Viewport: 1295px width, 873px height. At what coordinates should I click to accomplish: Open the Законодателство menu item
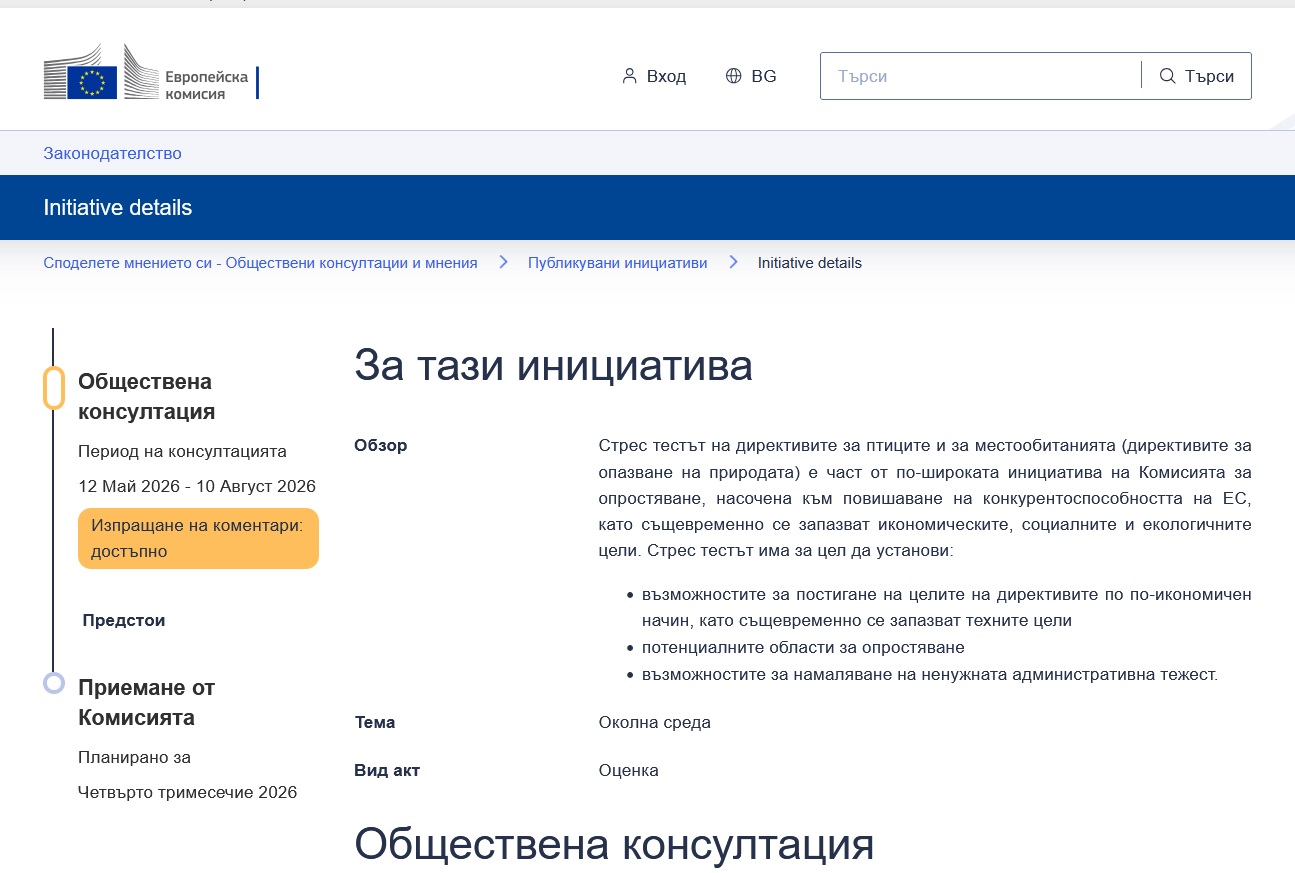click(112, 153)
